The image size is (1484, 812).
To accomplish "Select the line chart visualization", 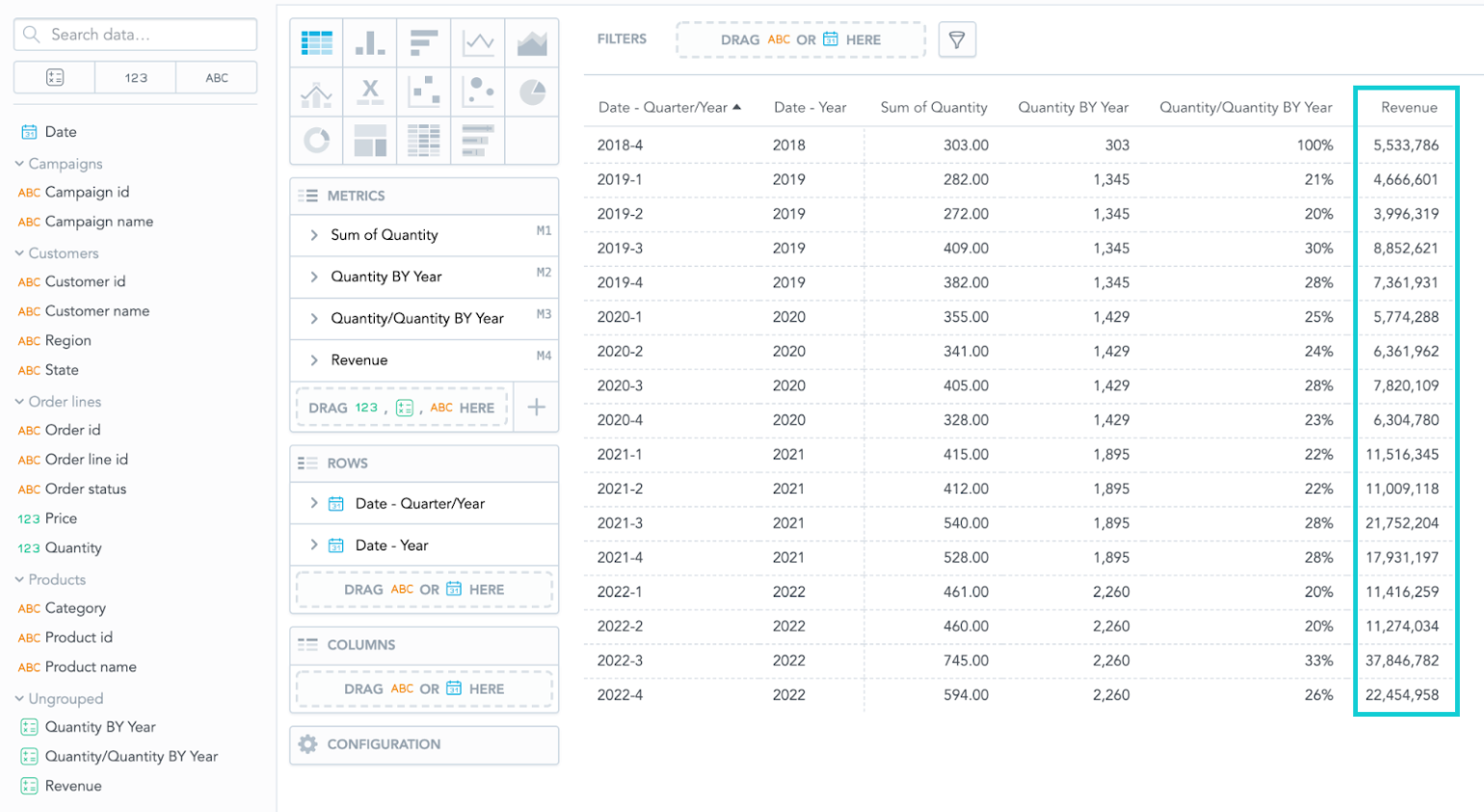I will [x=479, y=41].
